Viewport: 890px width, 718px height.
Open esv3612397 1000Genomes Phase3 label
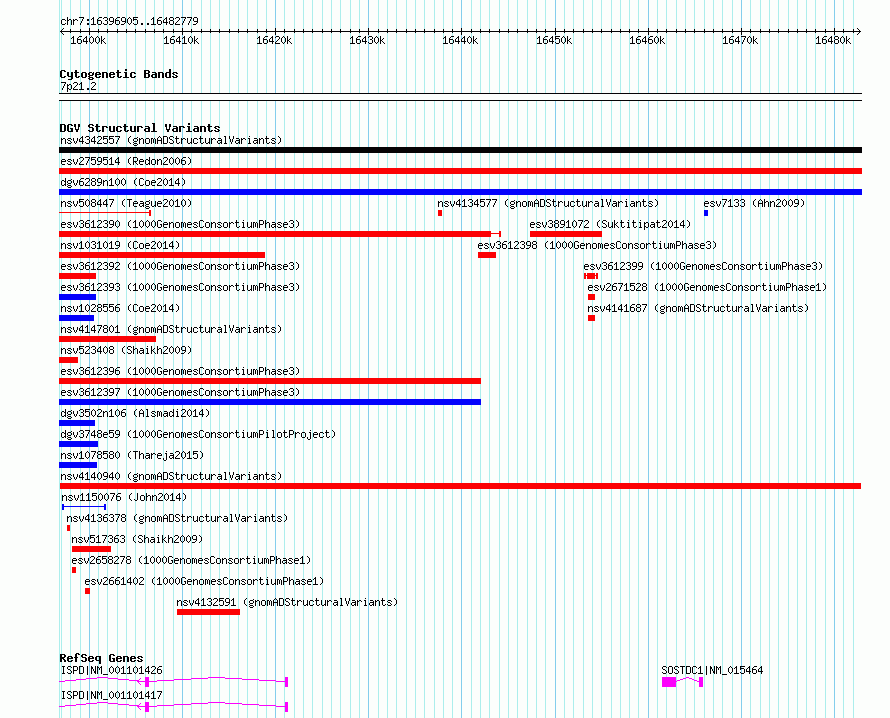[x=180, y=392]
